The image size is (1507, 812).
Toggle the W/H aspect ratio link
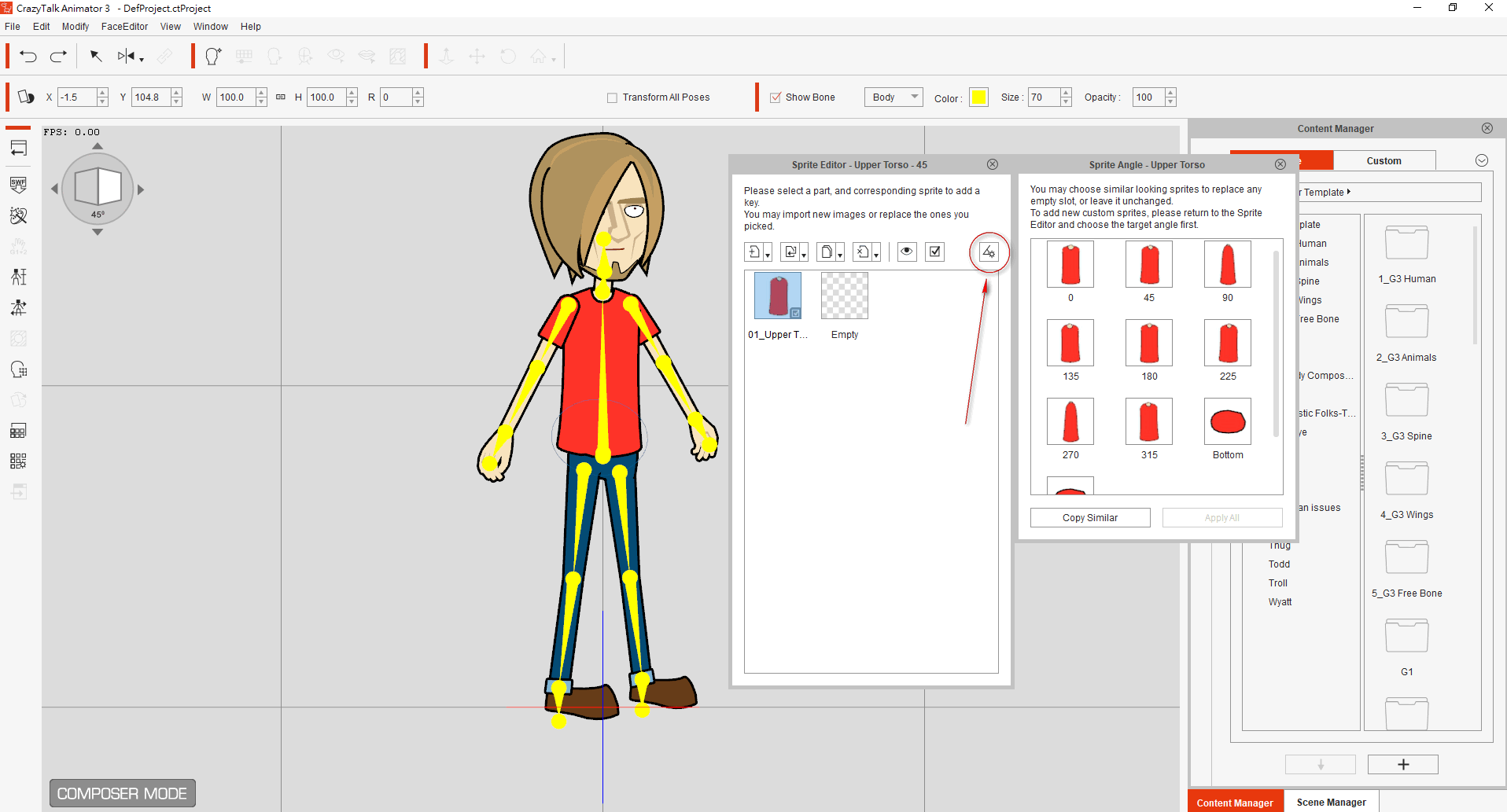click(x=281, y=97)
